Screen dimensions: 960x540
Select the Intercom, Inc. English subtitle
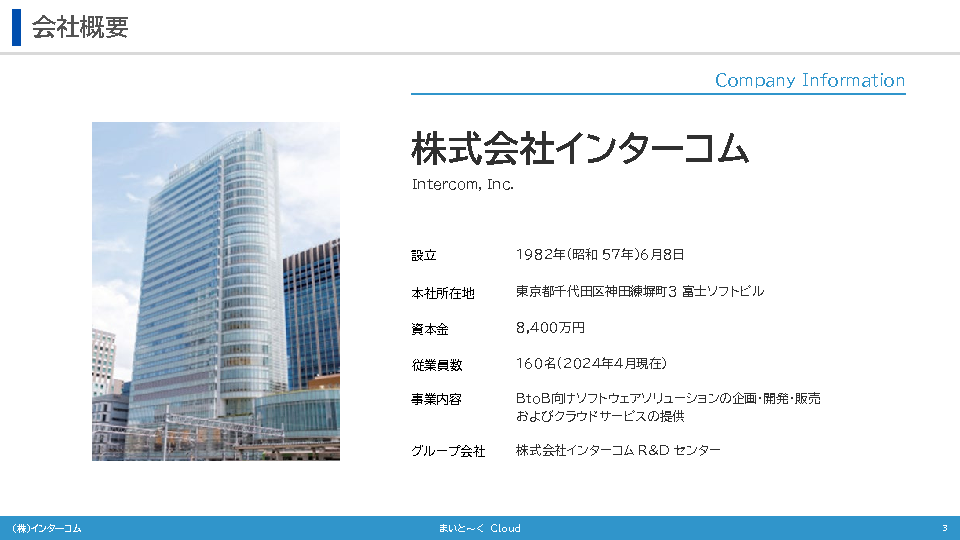(462, 185)
